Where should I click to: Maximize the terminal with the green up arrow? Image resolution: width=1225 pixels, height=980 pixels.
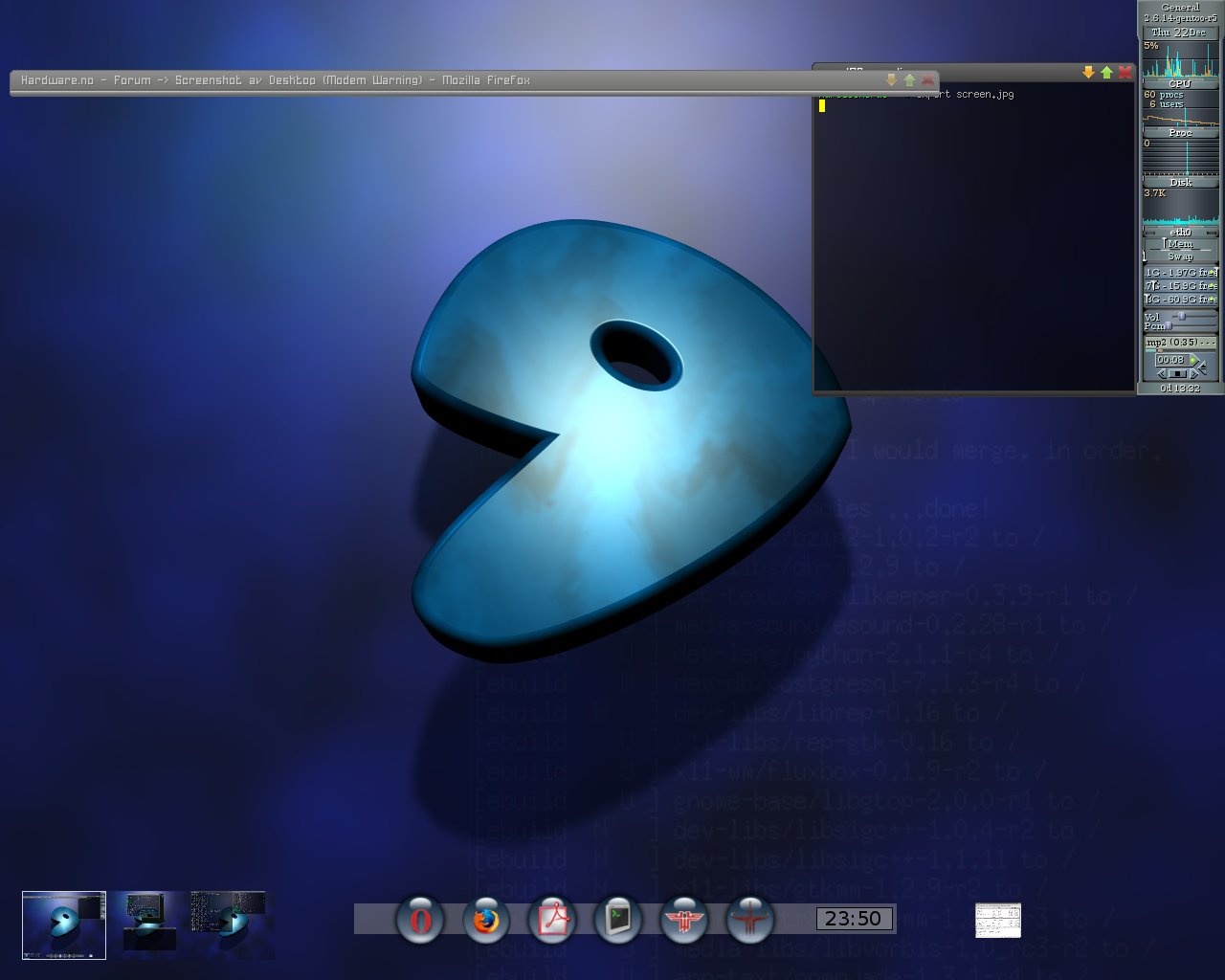click(1106, 73)
